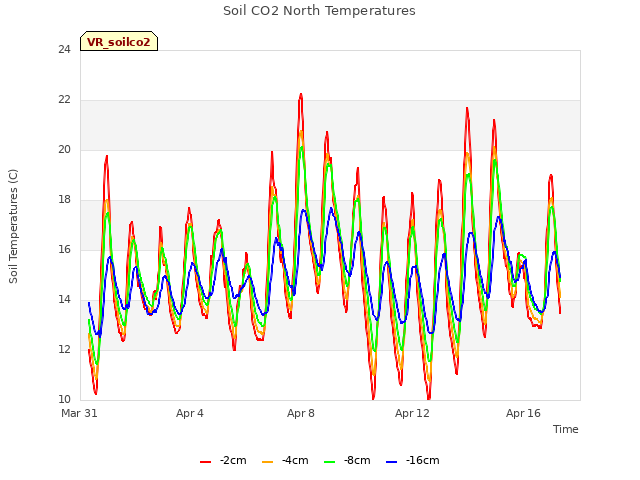Click the green -8cm legend color marker
This screenshot has height=480, width=640.
point(329,462)
